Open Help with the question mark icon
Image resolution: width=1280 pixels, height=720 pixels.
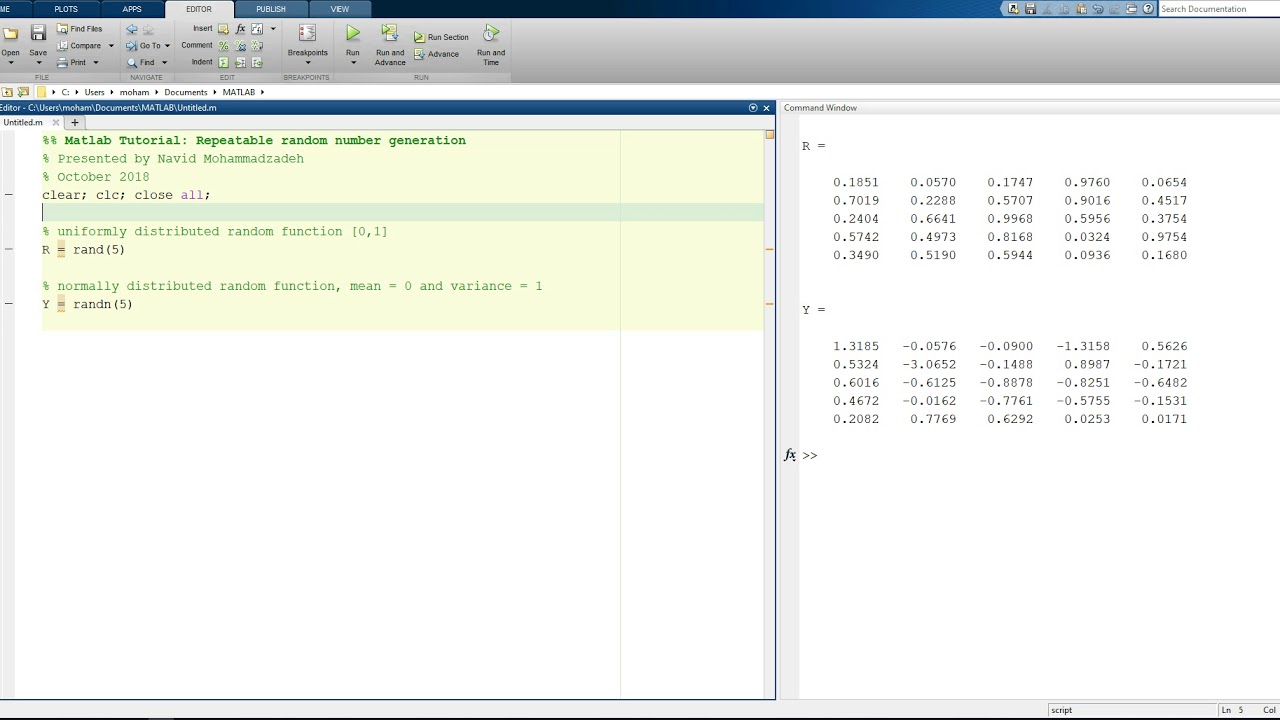[x=1149, y=9]
